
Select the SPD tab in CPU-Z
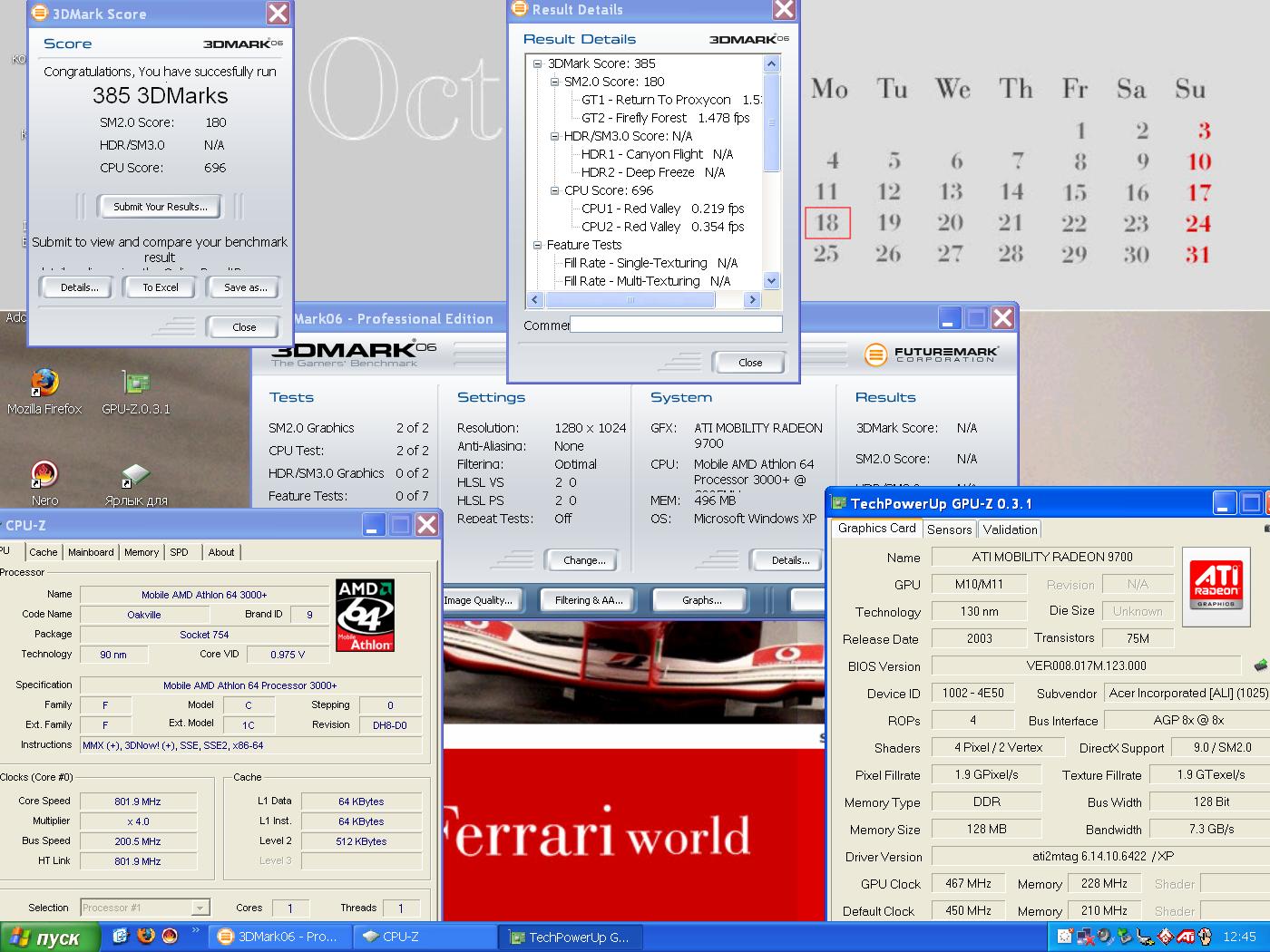pos(180,552)
